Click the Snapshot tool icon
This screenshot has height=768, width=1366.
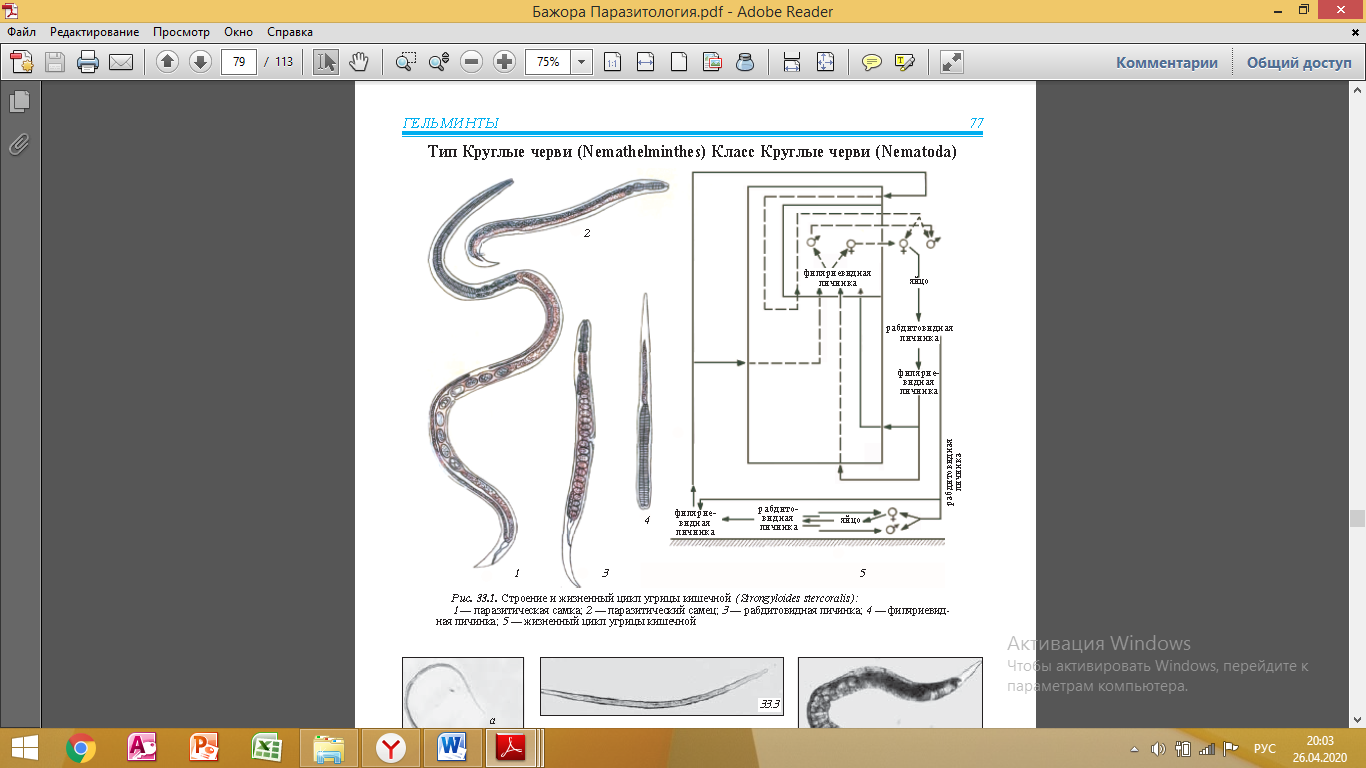[x=712, y=62]
